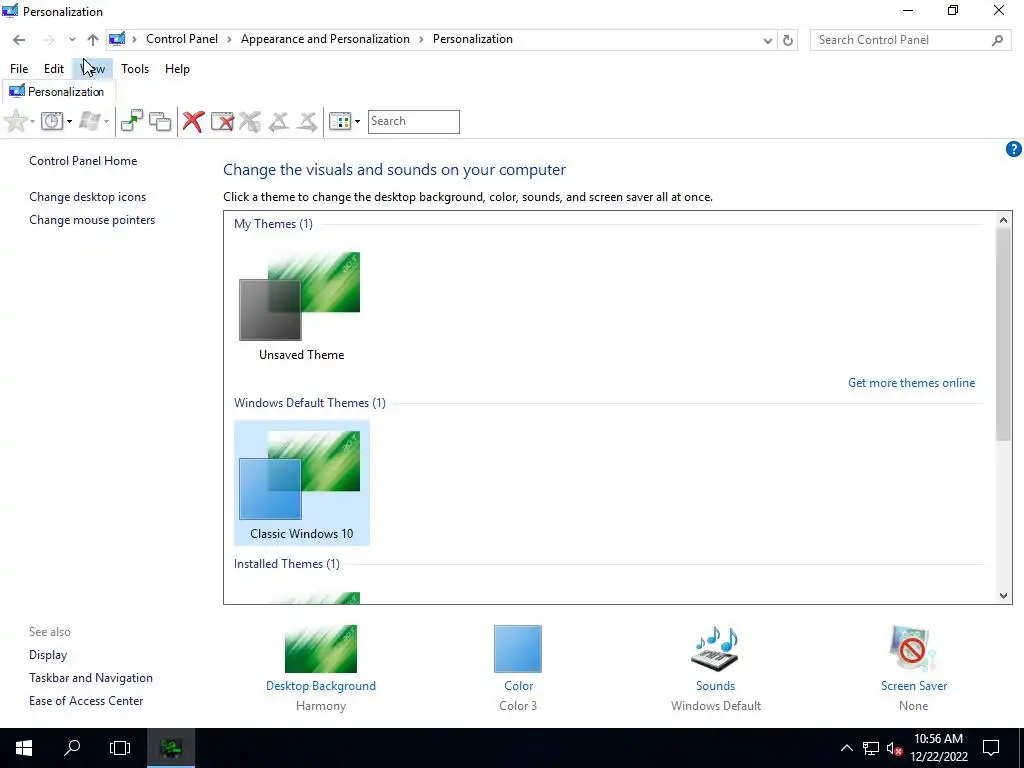Click the gray X with left arrow icon
The height and width of the screenshot is (768, 1024).
pos(279,121)
